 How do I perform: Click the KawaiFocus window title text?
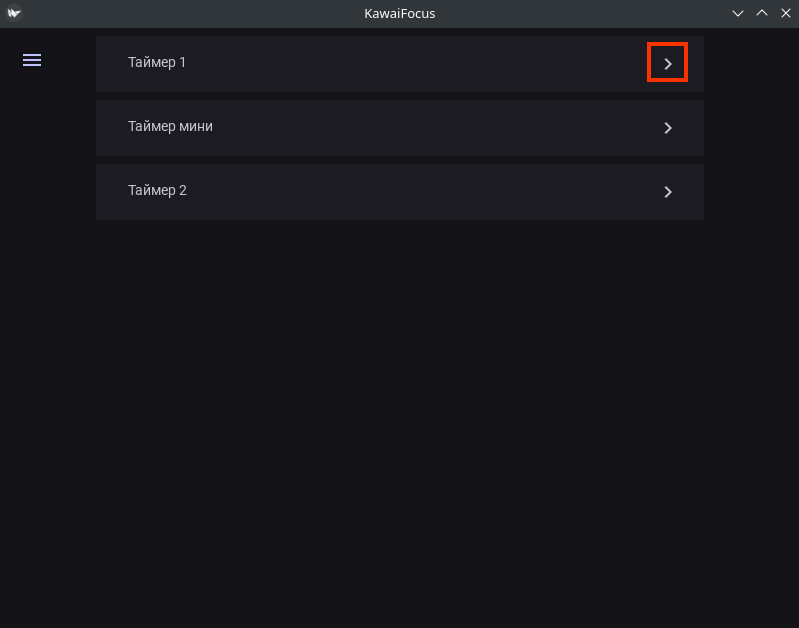pyautogui.click(x=400, y=13)
